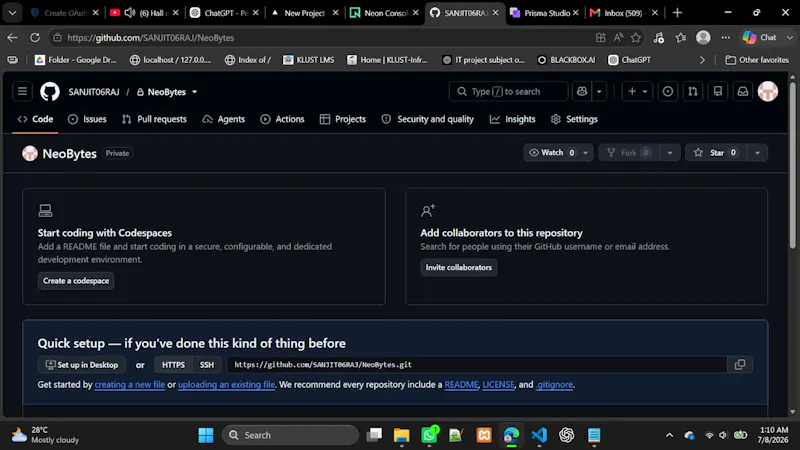Select the SSH clone URL option

coord(207,364)
